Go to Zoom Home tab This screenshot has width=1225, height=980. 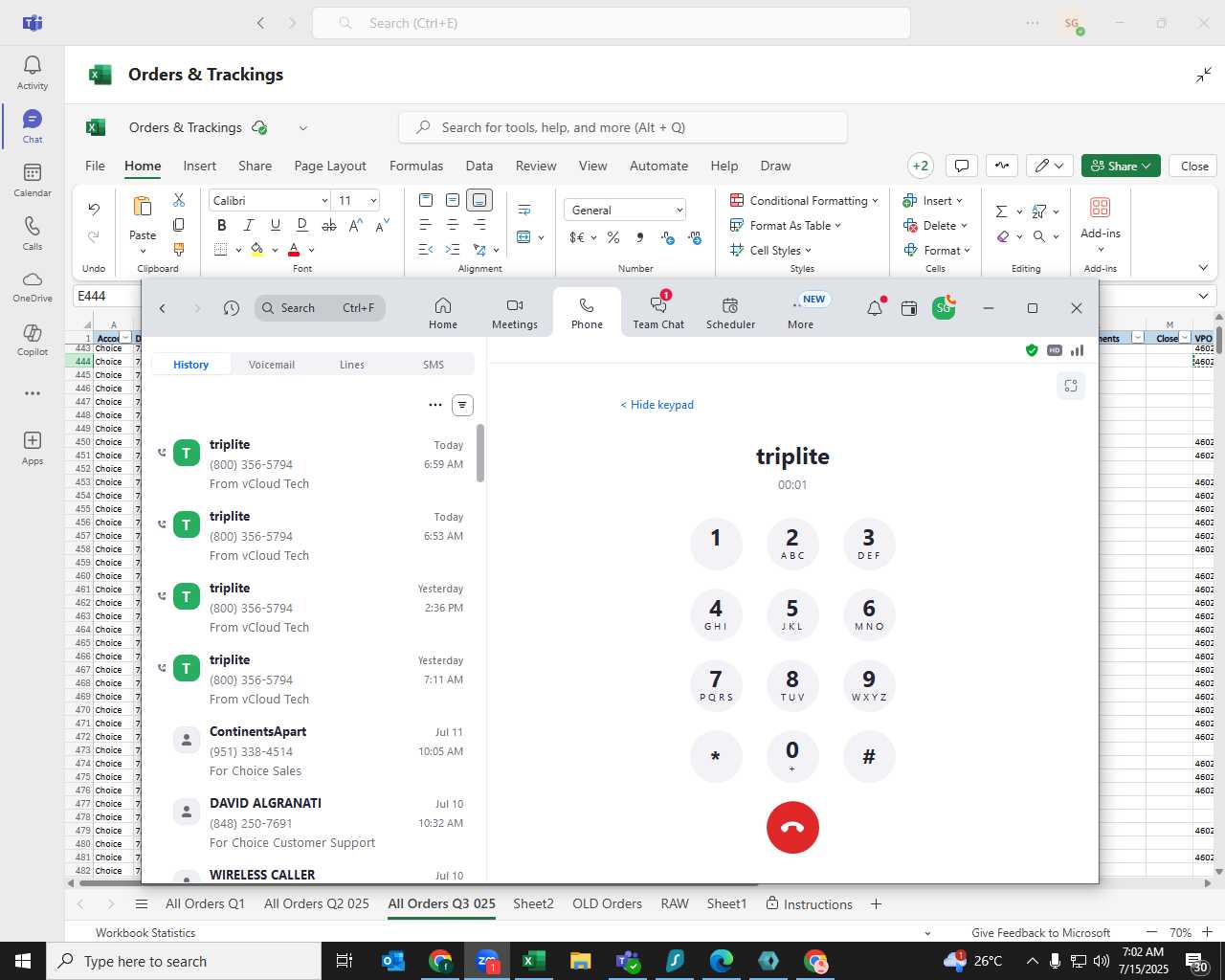443,312
